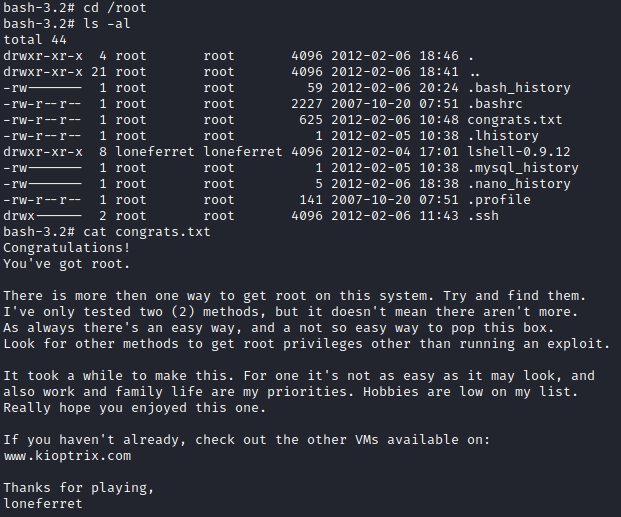Viewport: 621px width, 517px height.
Task: Click the 'cd /root' command text
Action: click(114, 8)
